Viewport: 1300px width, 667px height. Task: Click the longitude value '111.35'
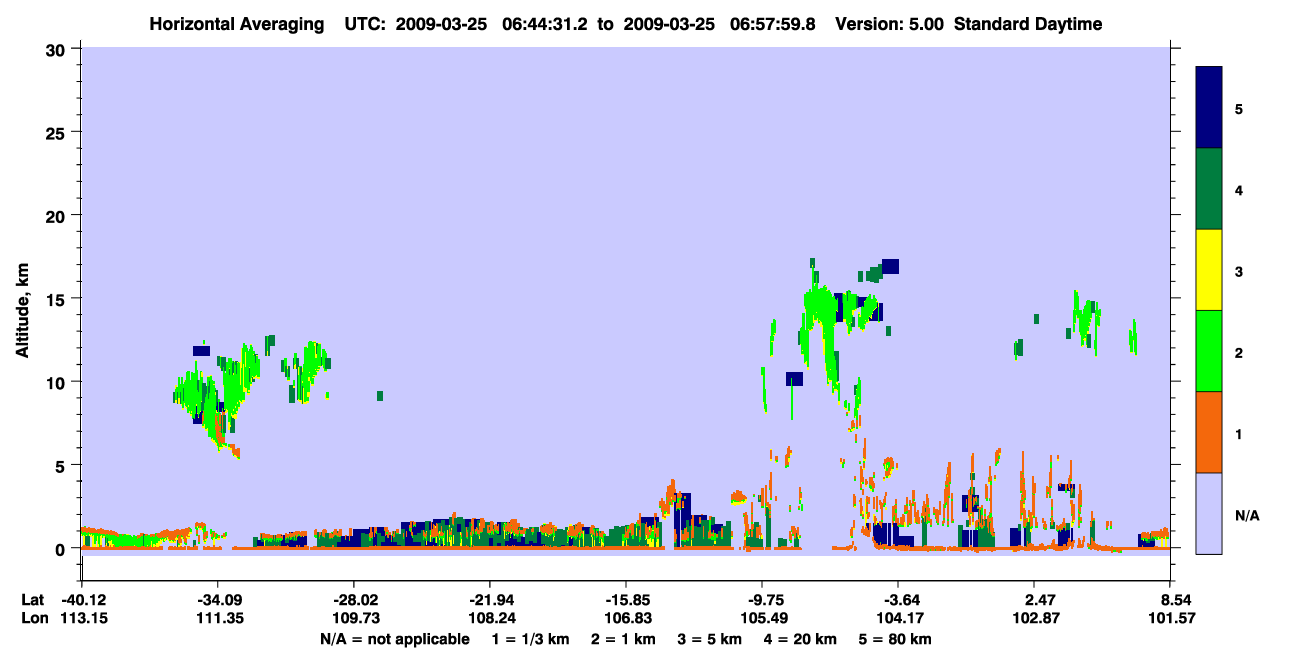218,619
